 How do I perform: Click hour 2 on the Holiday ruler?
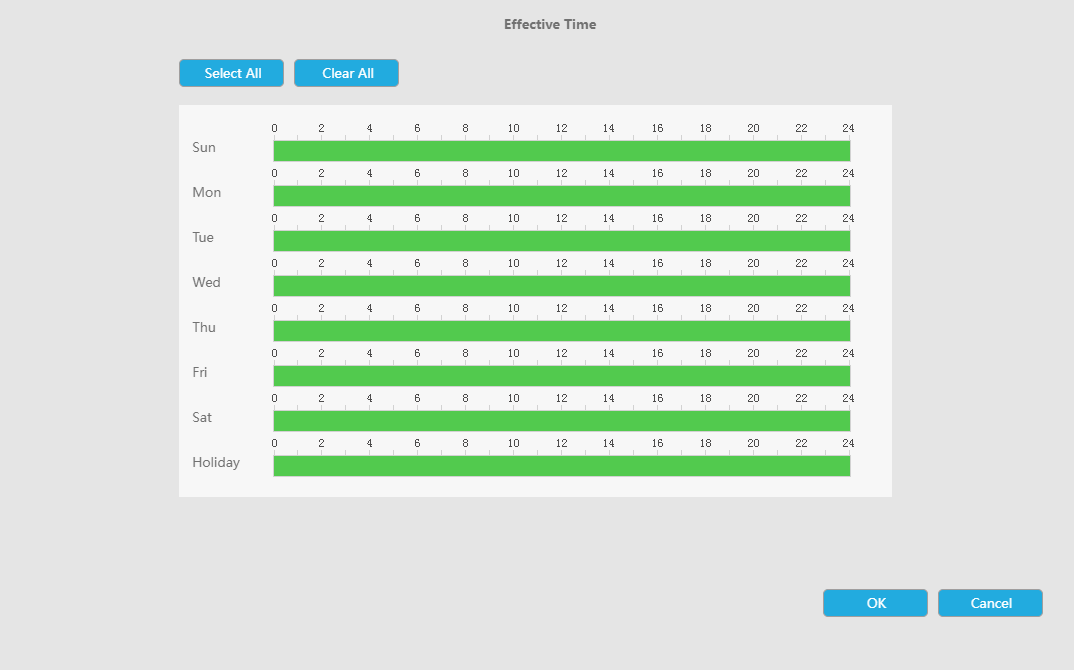click(321, 443)
